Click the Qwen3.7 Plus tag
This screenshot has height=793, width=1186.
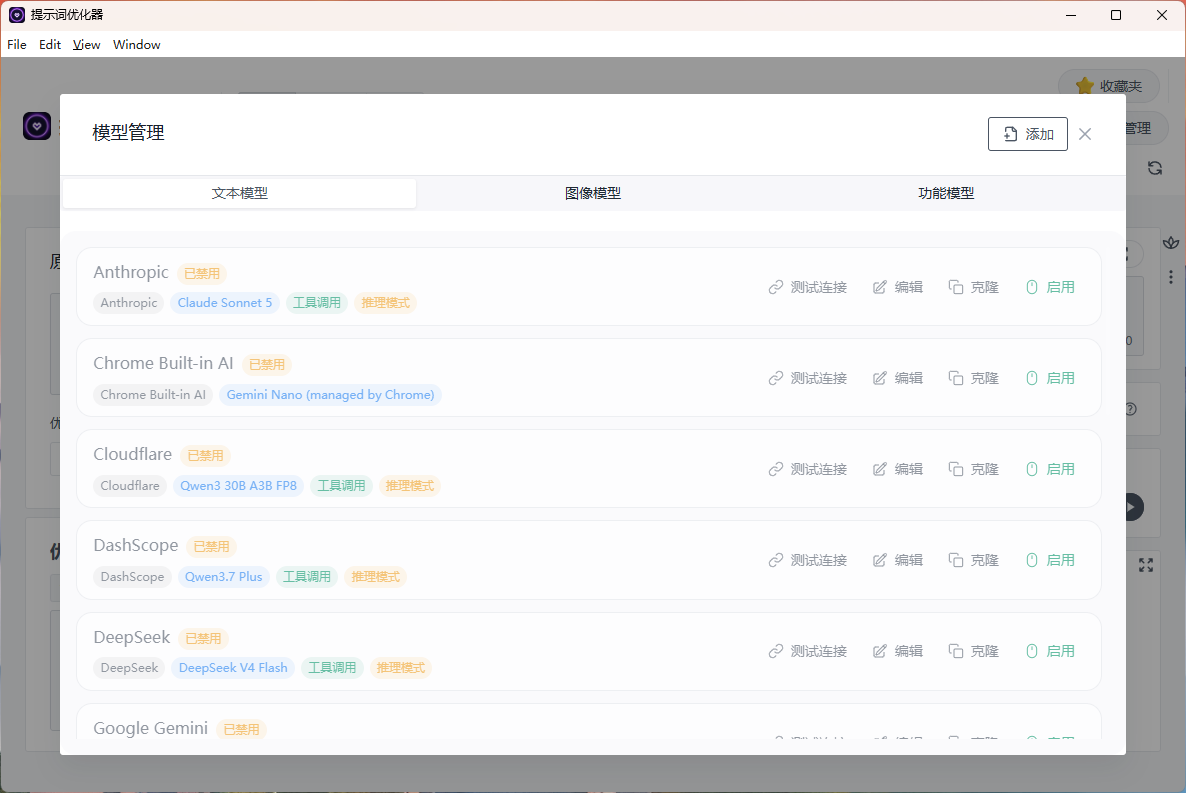(224, 577)
